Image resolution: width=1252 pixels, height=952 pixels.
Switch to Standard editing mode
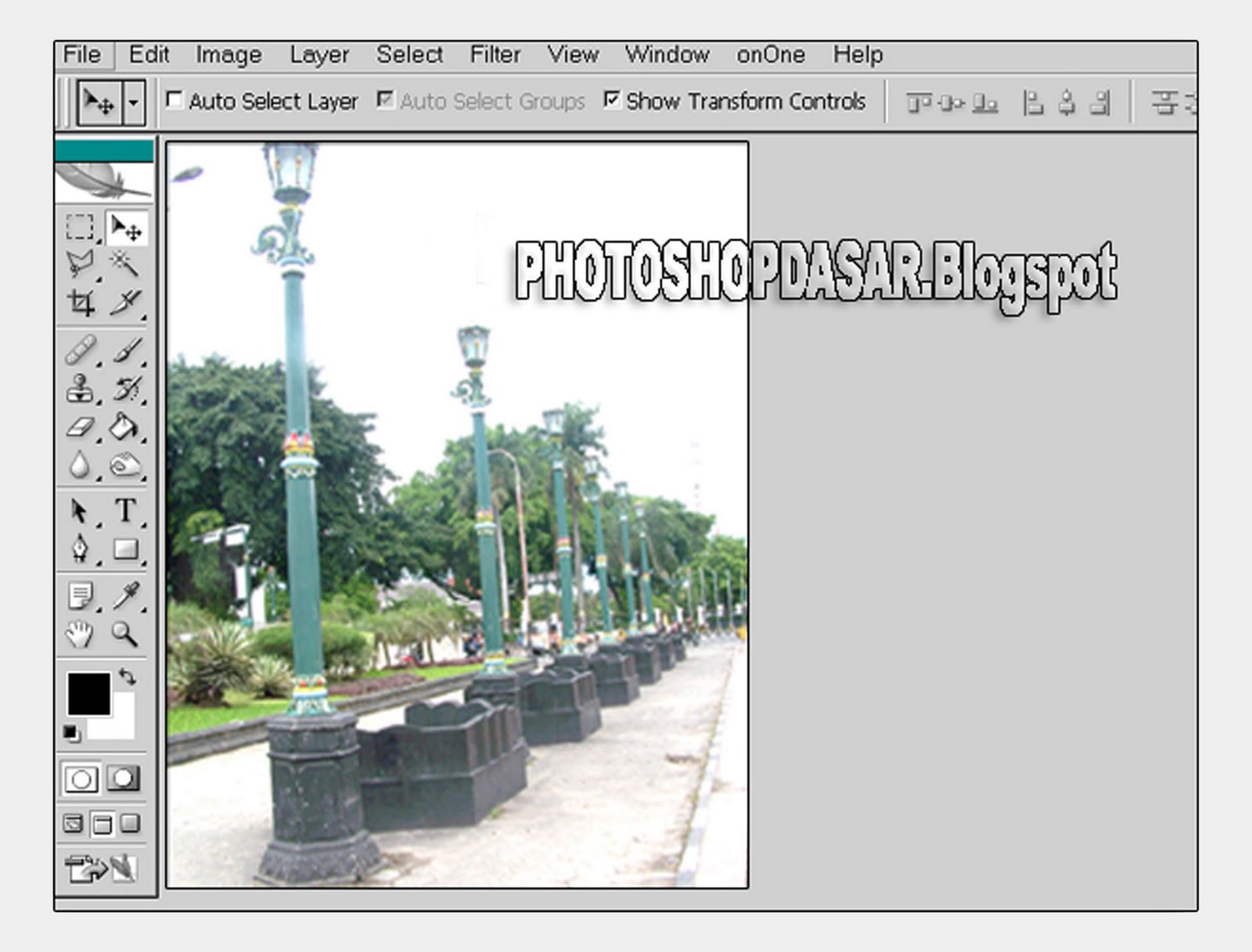click(81, 779)
